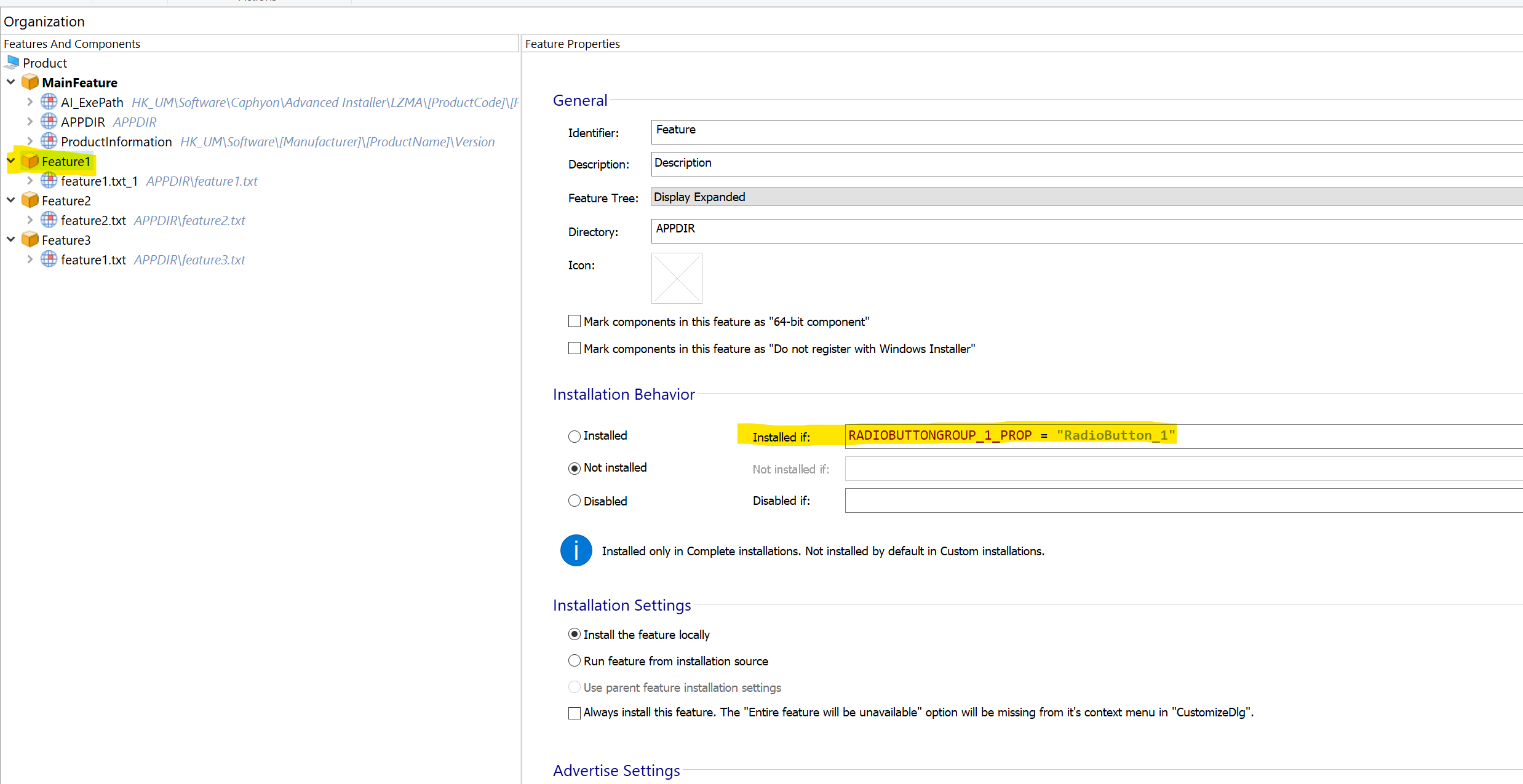Viewport: 1523px width, 784px height.
Task: Collapse the MainFeature tree node
Action: 11,82
